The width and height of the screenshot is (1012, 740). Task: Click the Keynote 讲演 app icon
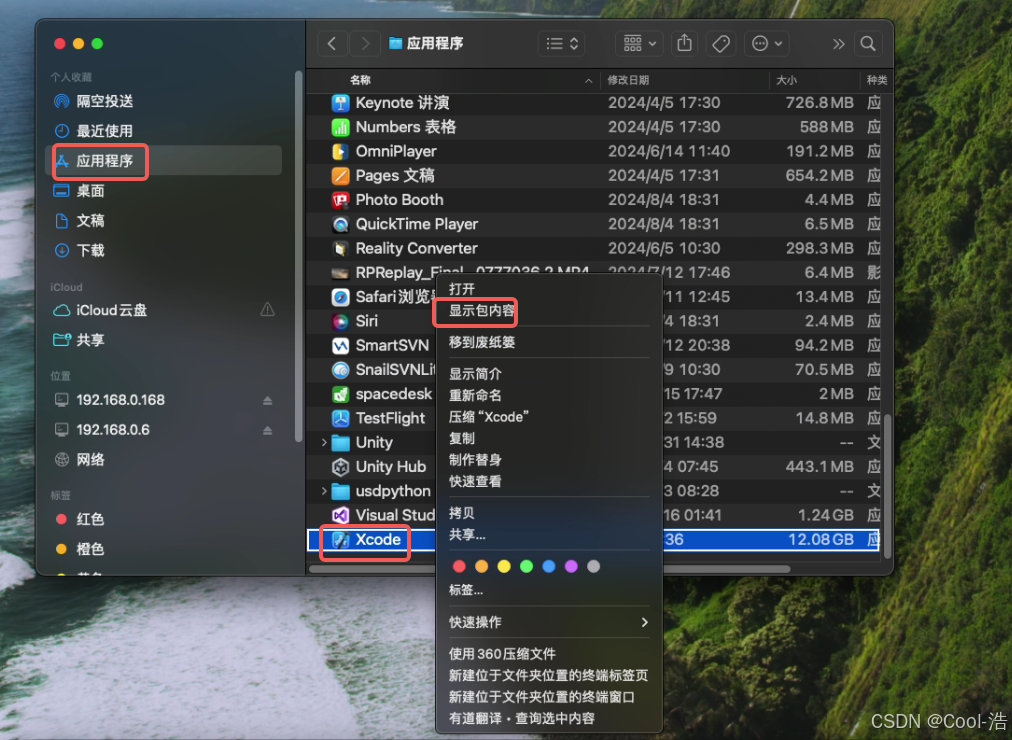coord(340,103)
